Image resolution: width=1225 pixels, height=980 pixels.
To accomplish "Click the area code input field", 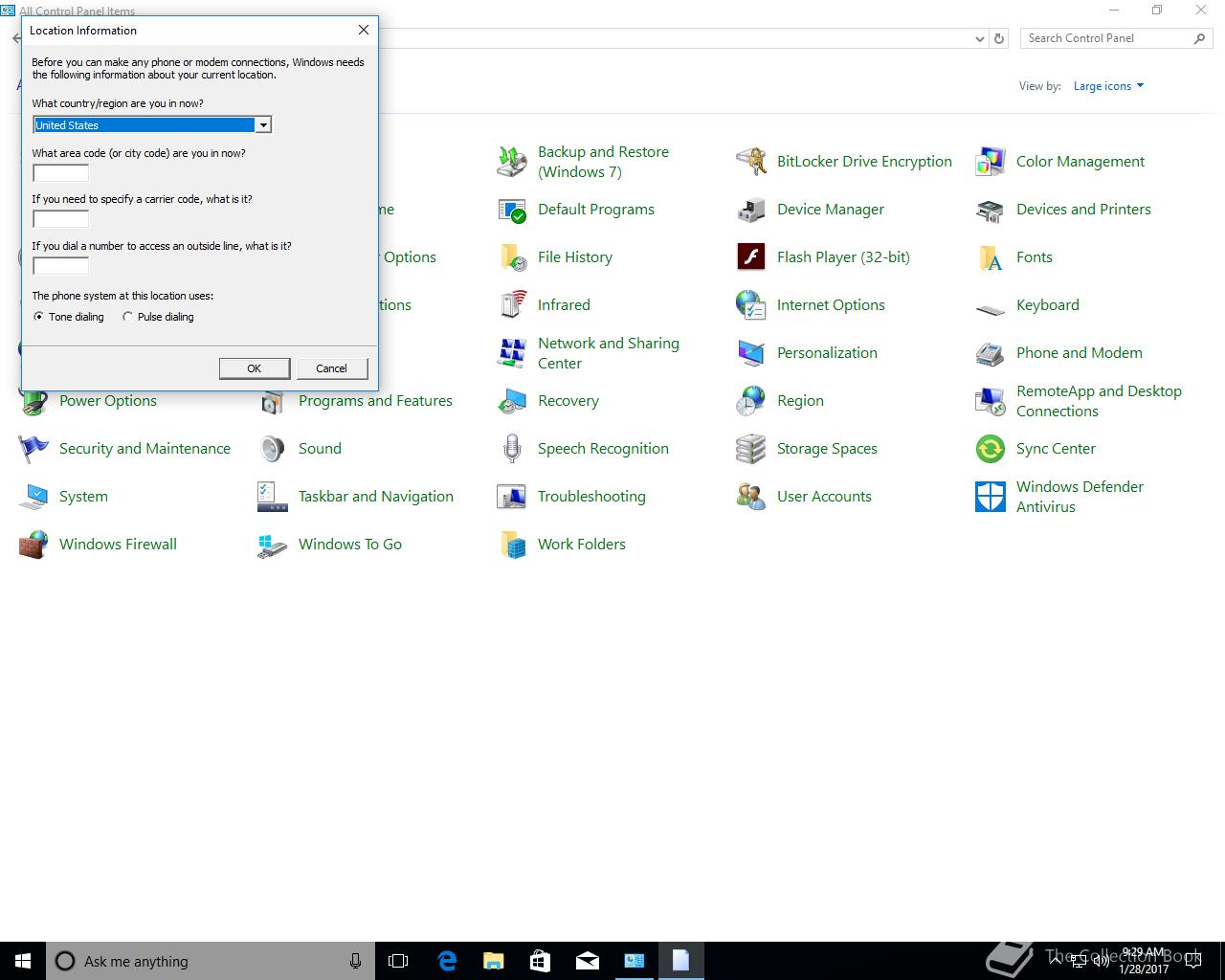I will pyautogui.click(x=60, y=173).
